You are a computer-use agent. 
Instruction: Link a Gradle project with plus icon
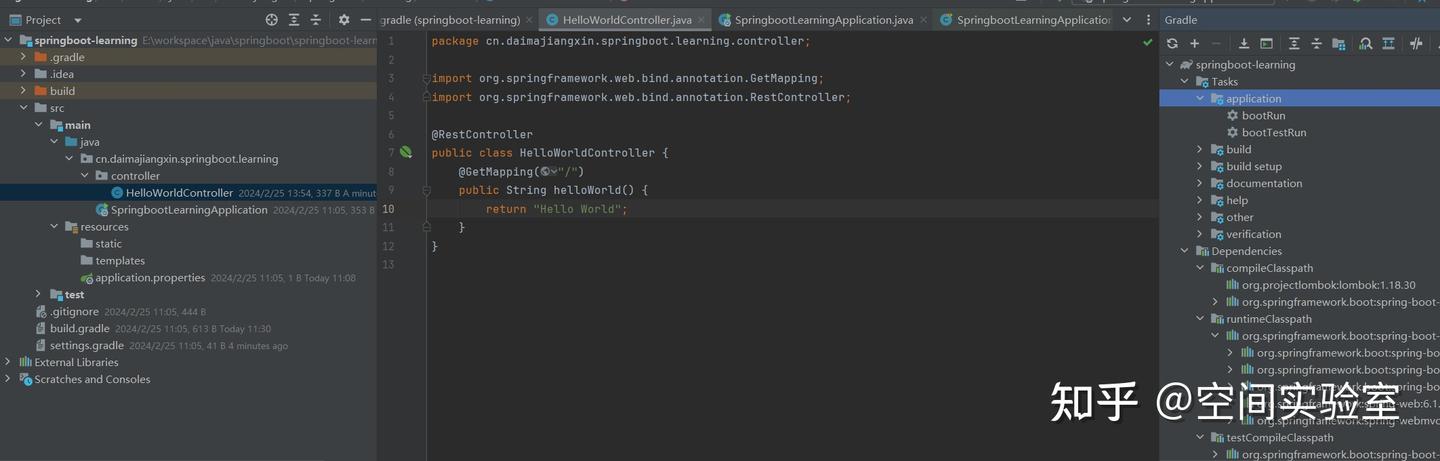point(1194,44)
